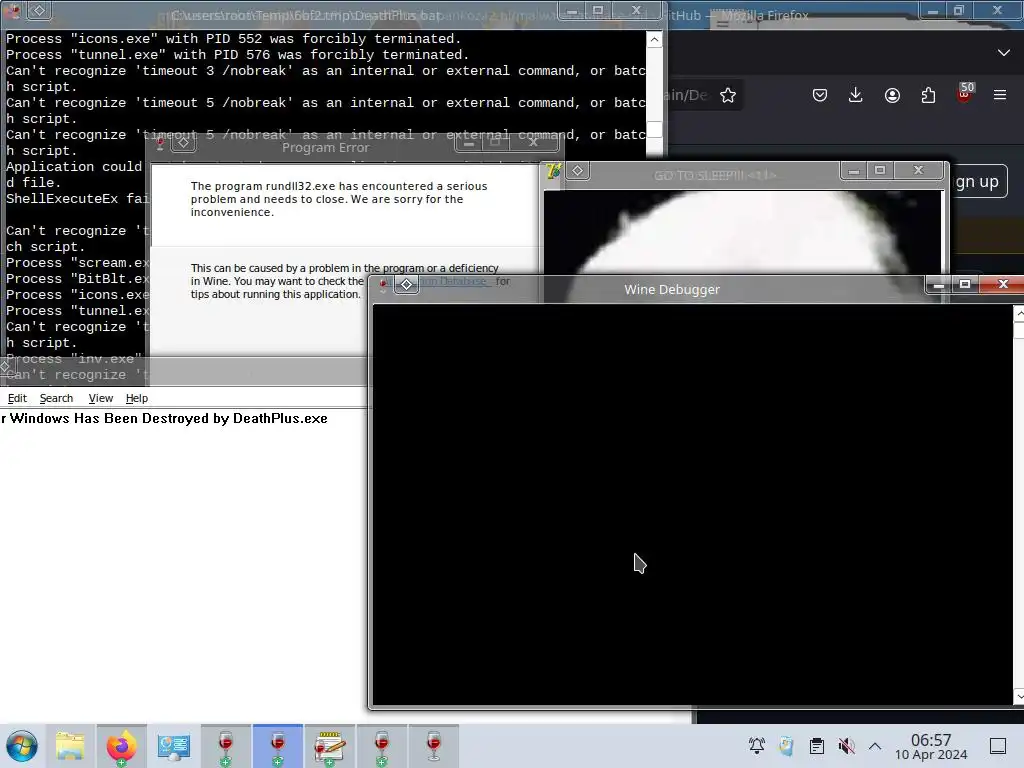Open Firefox downloads panel
The height and width of the screenshot is (768, 1024).
click(x=856, y=95)
